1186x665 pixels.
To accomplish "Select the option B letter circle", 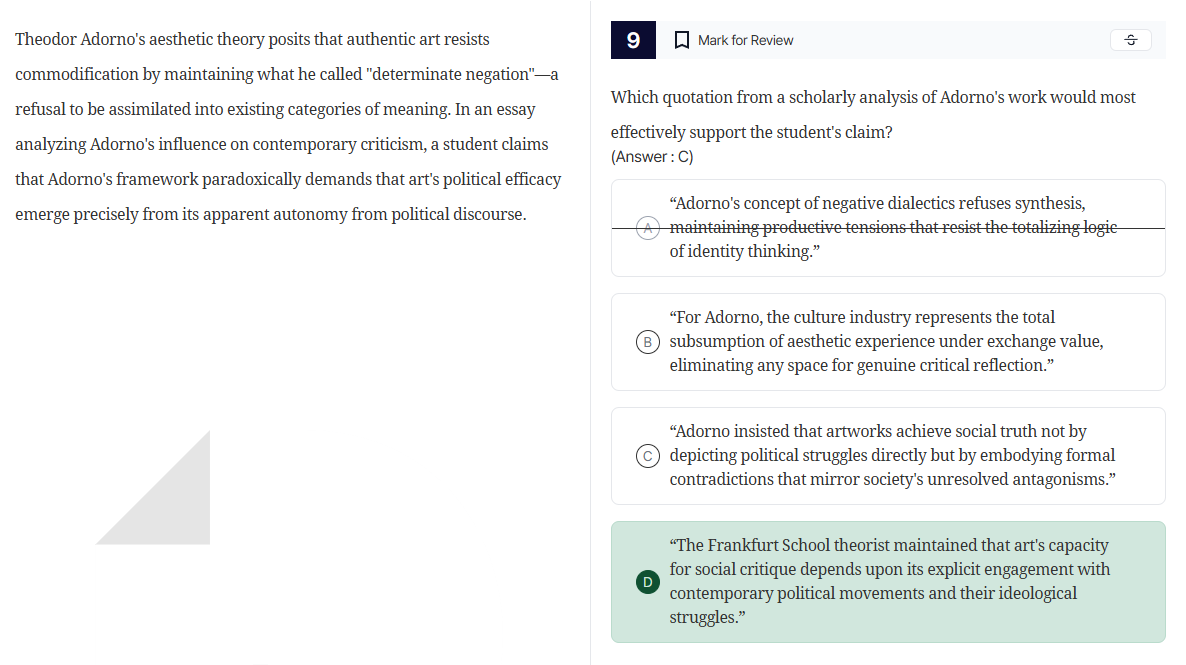I will [648, 342].
